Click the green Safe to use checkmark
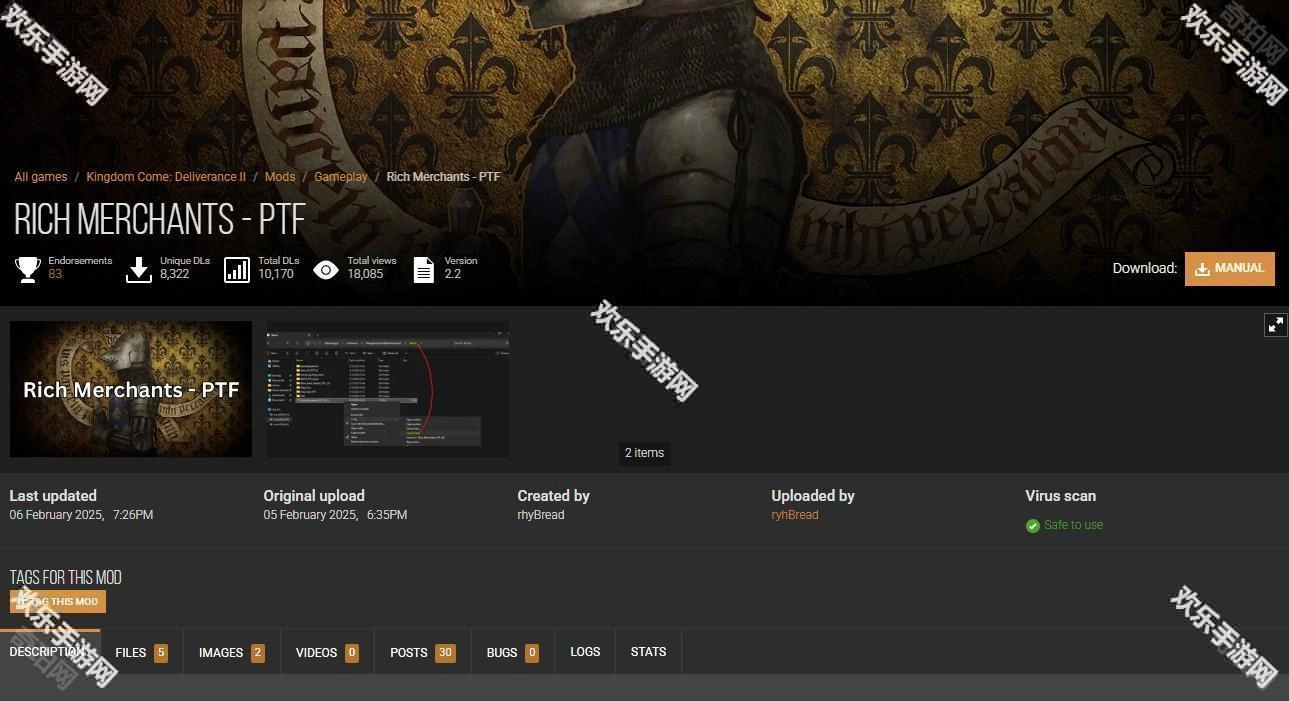This screenshot has width=1289, height=701. pos(1033,525)
